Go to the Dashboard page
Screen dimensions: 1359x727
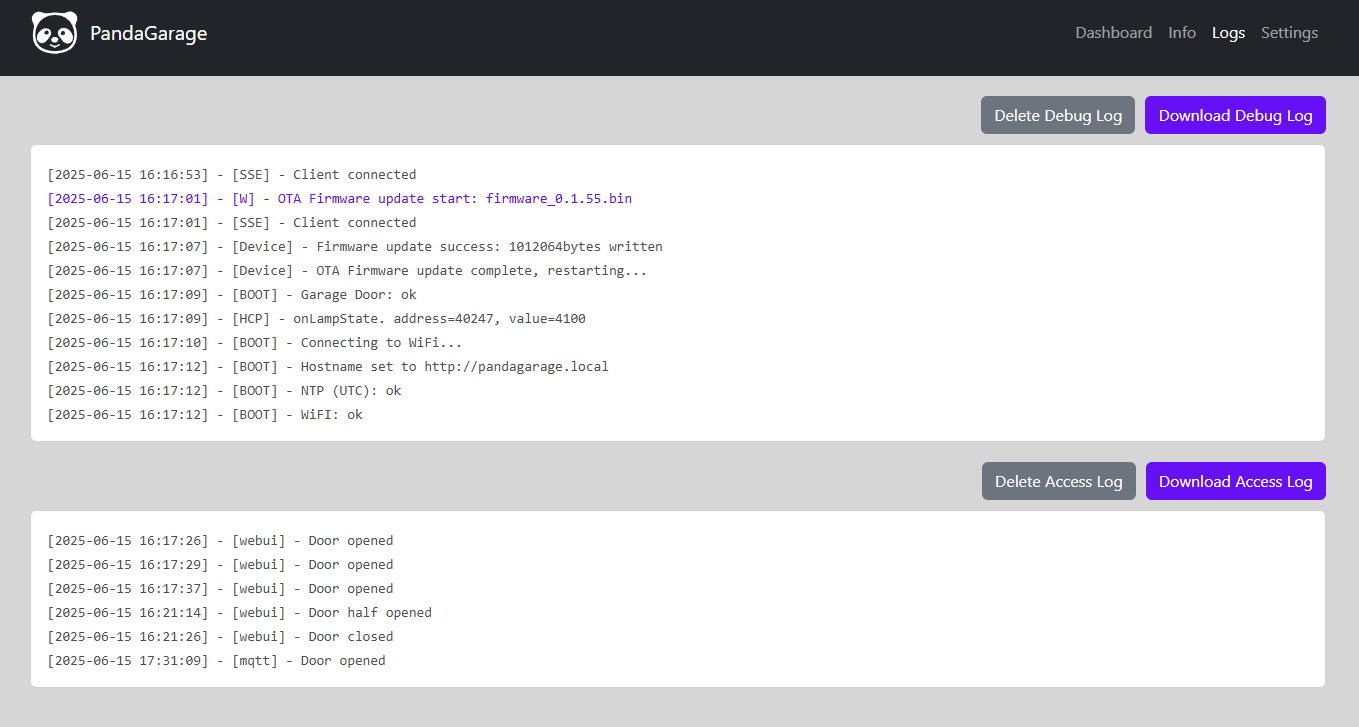click(1113, 33)
